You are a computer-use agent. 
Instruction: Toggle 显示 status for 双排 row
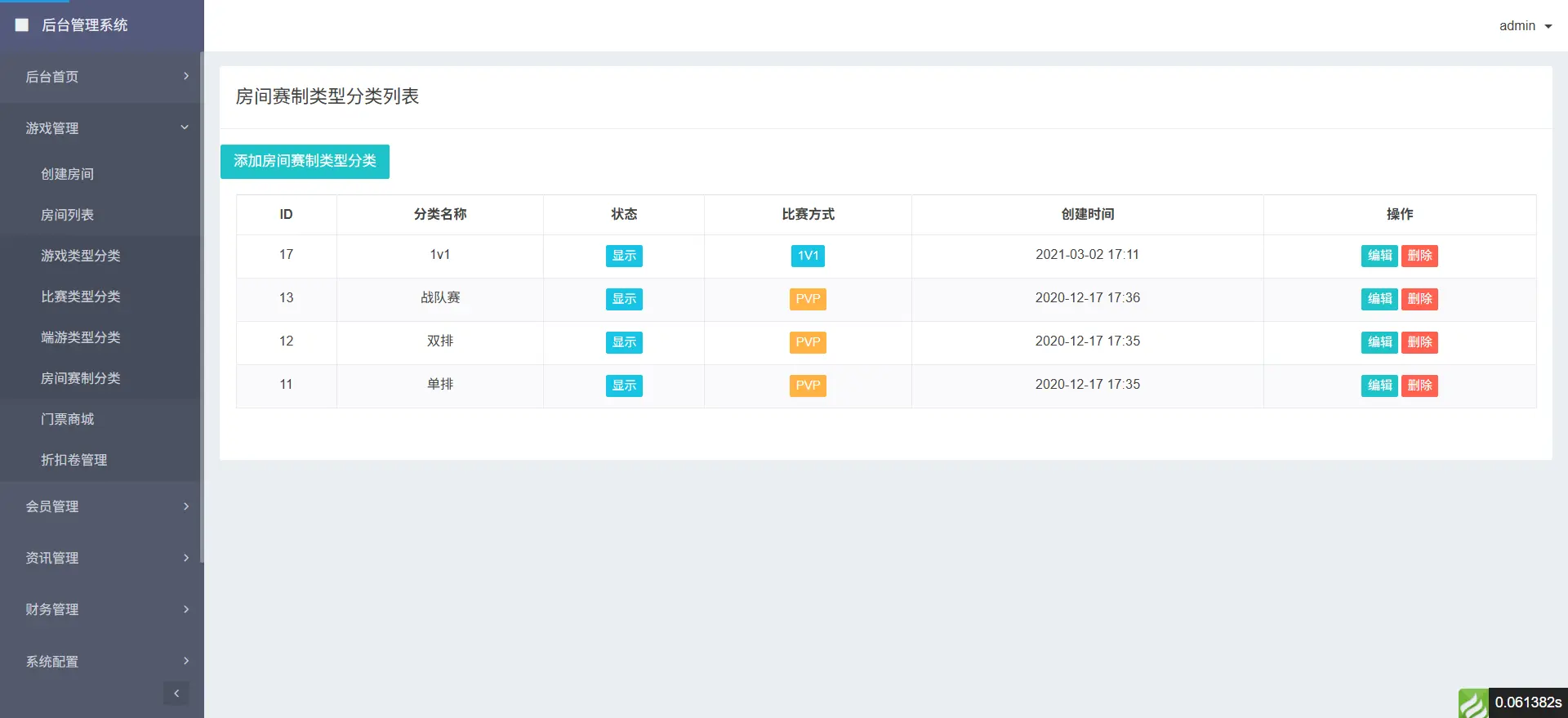point(624,342)
